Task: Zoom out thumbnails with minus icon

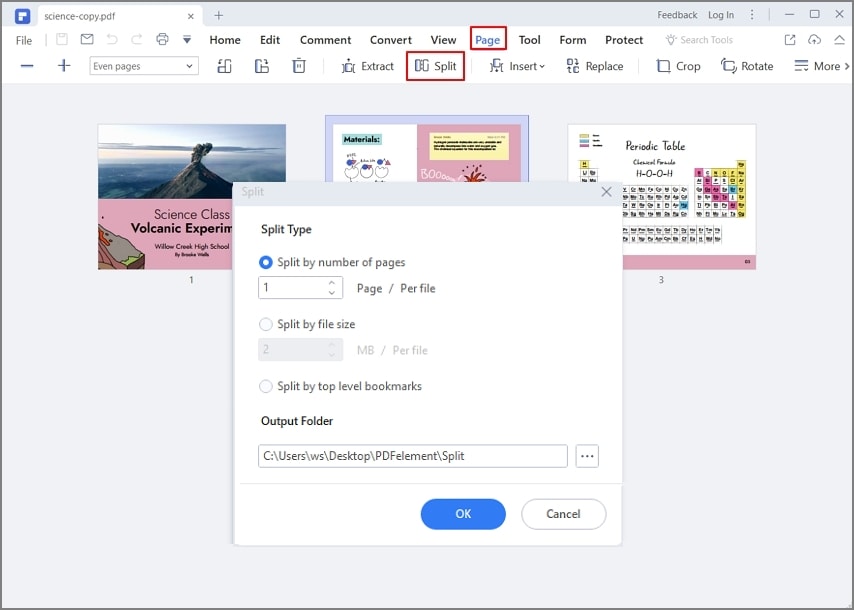Action: 27,66
